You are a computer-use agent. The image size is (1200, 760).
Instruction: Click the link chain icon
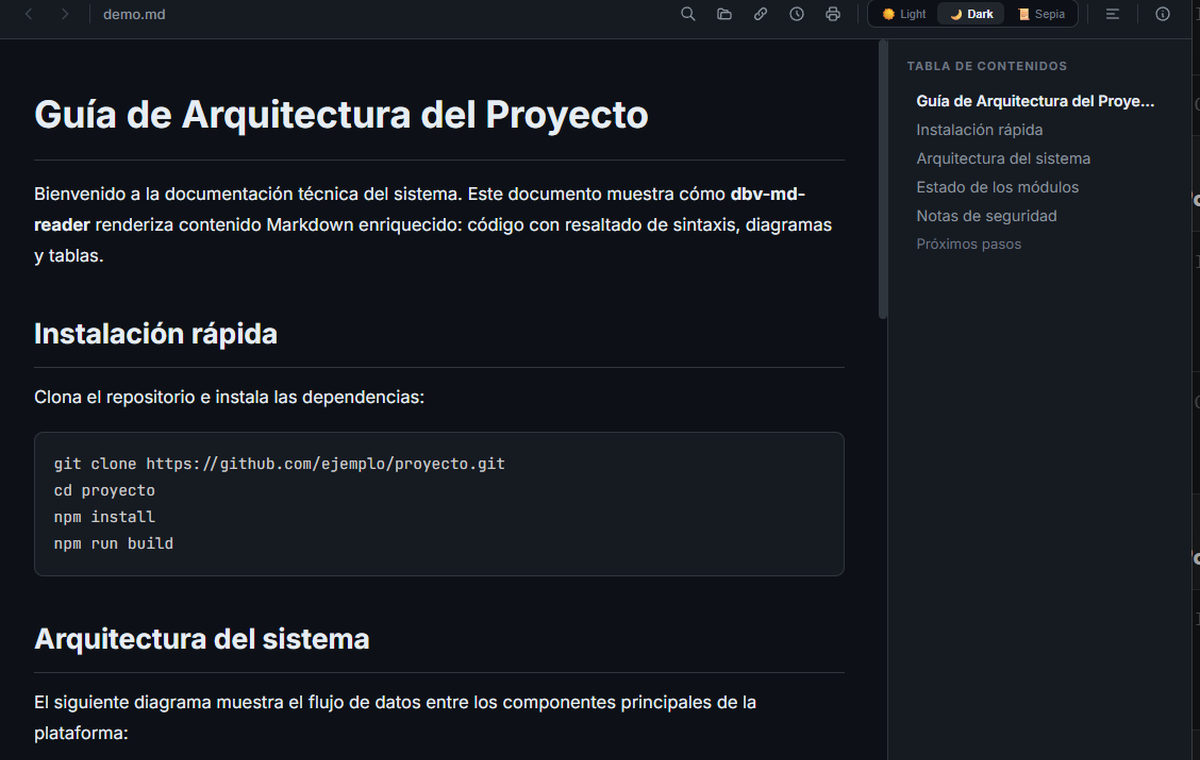coord(761,14)
